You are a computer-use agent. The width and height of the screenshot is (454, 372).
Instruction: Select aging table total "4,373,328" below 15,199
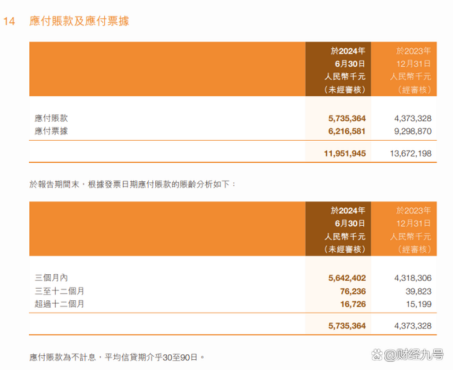(x=413, y=326)
